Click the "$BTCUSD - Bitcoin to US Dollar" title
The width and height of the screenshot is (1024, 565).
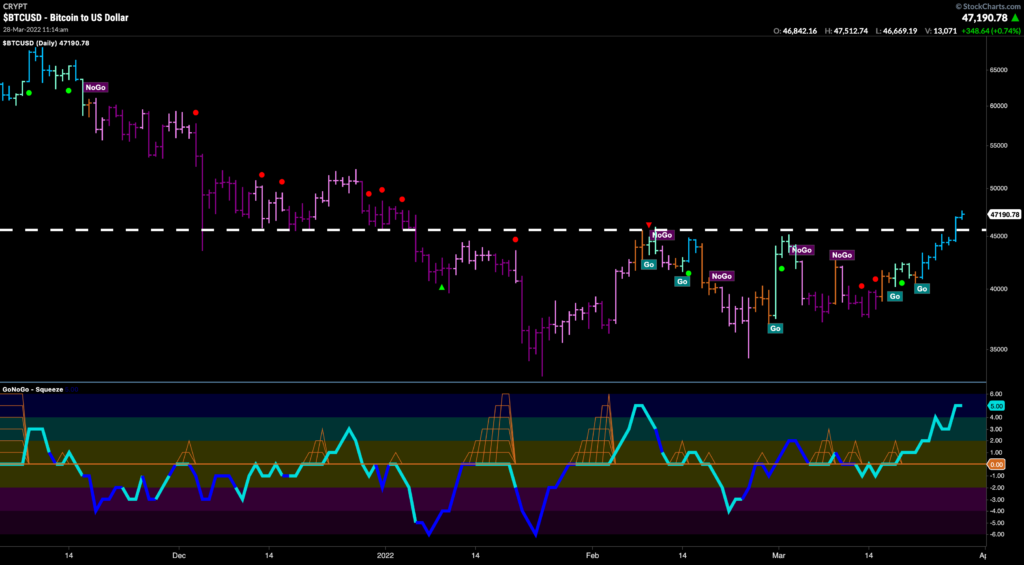pyautogui.click(x=66, y=18)
